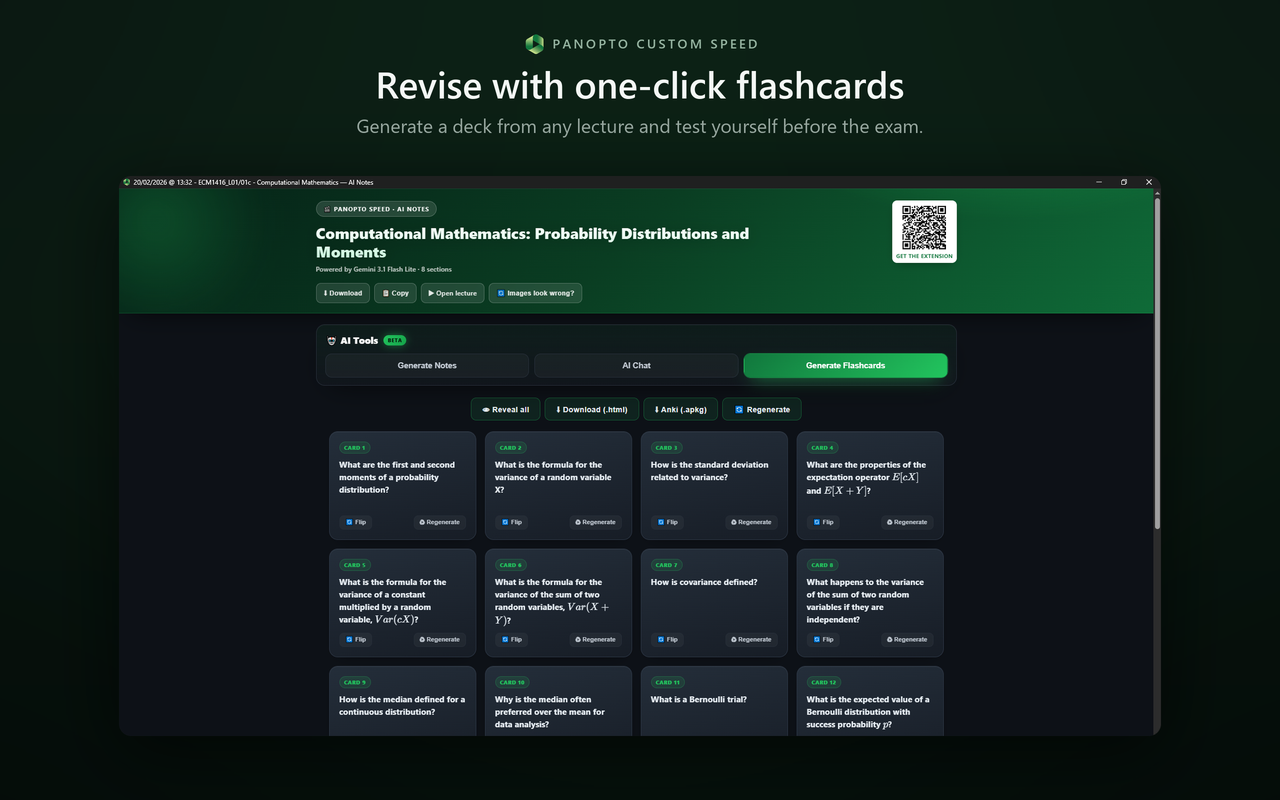The height and width of the screenshot is (800, 1280).
Task: Export deck to Anki (.apkg)
Action: (681, 409)
